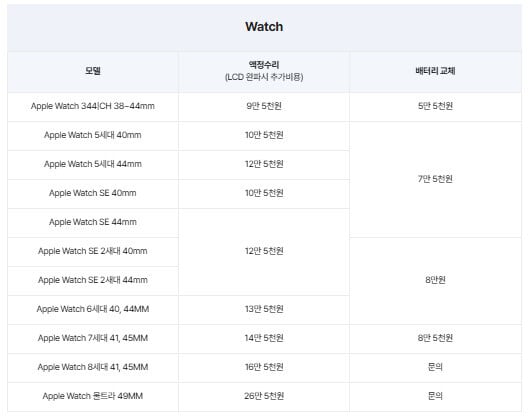Click Apple Watch 8세대 41, 45MM cell
This screenshot has height=420, width=531.
[93, 367]
